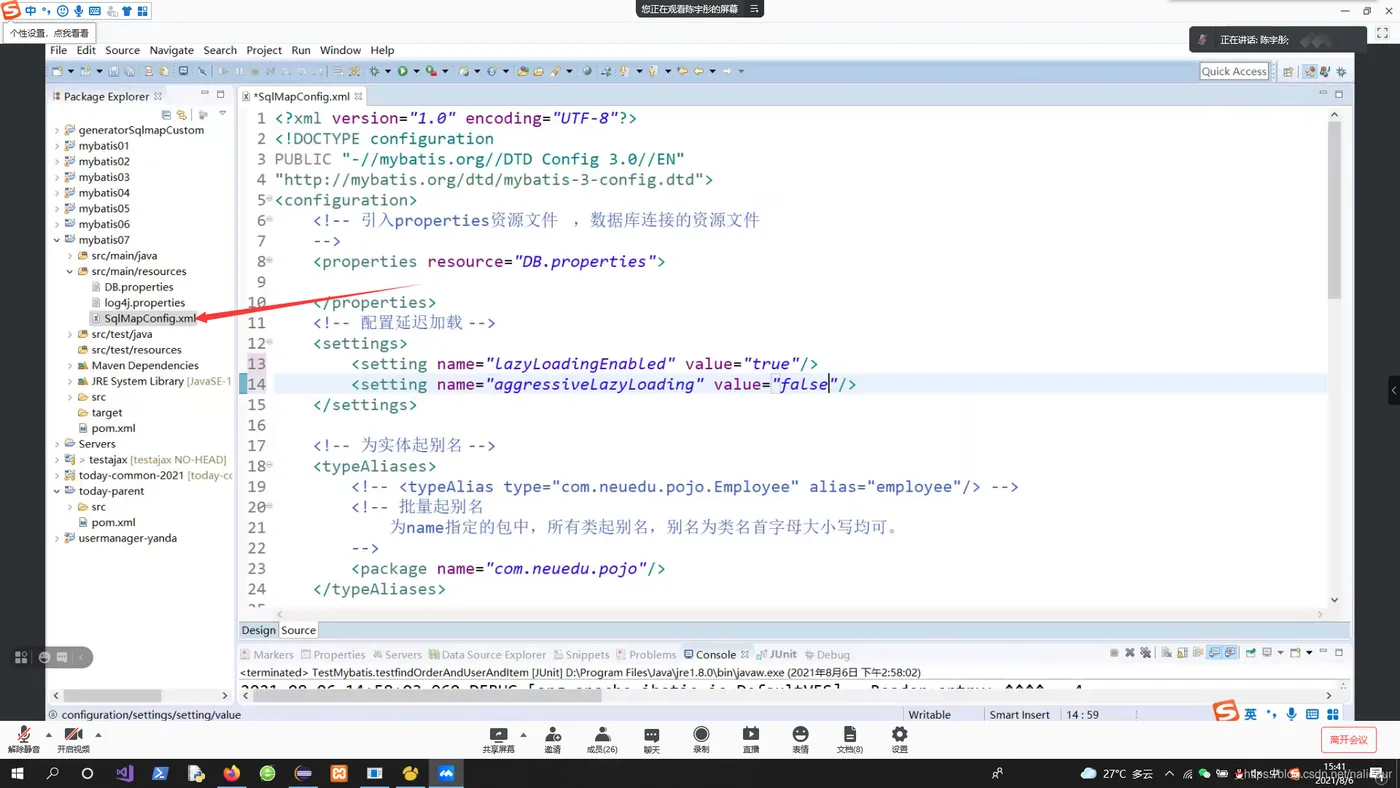The width and height of the screenshot is (1400, 788).
Task: Open the Window menu
Action: coord(341,50)
